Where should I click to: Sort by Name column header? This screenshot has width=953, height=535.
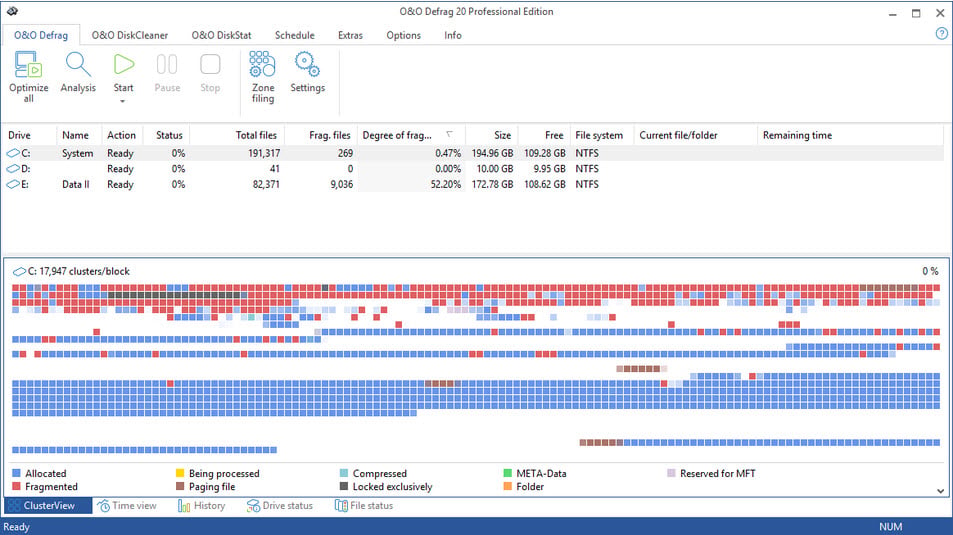tap(79, 135)
